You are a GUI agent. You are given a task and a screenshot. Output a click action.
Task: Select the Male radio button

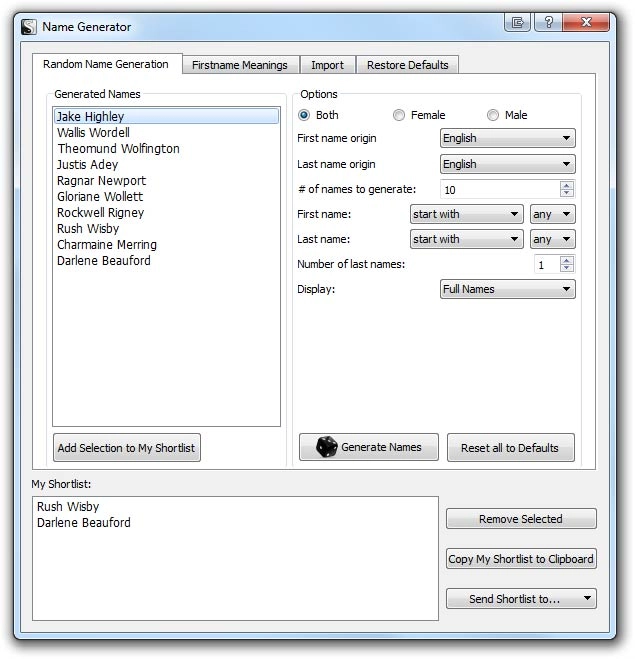[x=493, y=115]
